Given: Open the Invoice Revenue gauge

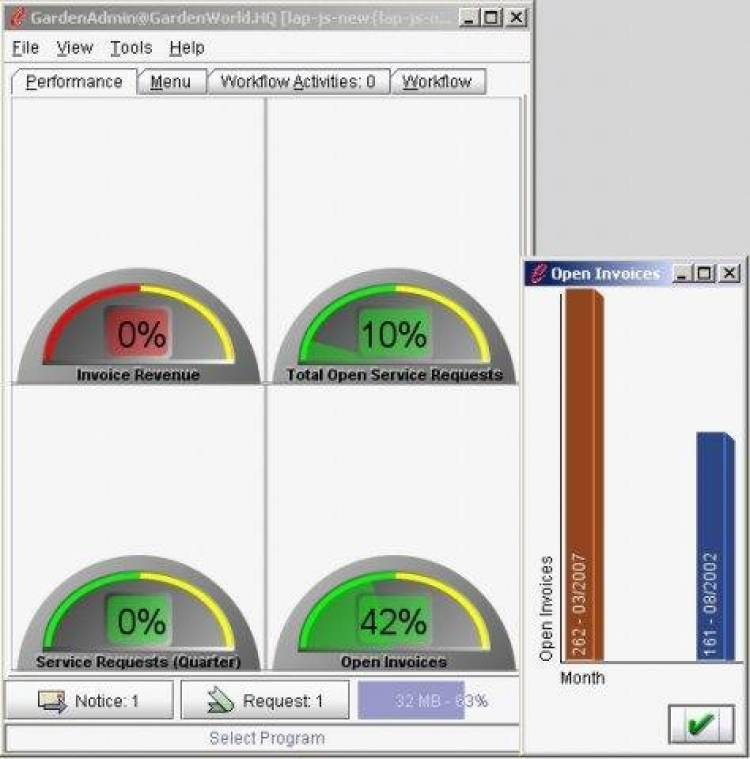Looking at the screenshot, I should 138,326.
